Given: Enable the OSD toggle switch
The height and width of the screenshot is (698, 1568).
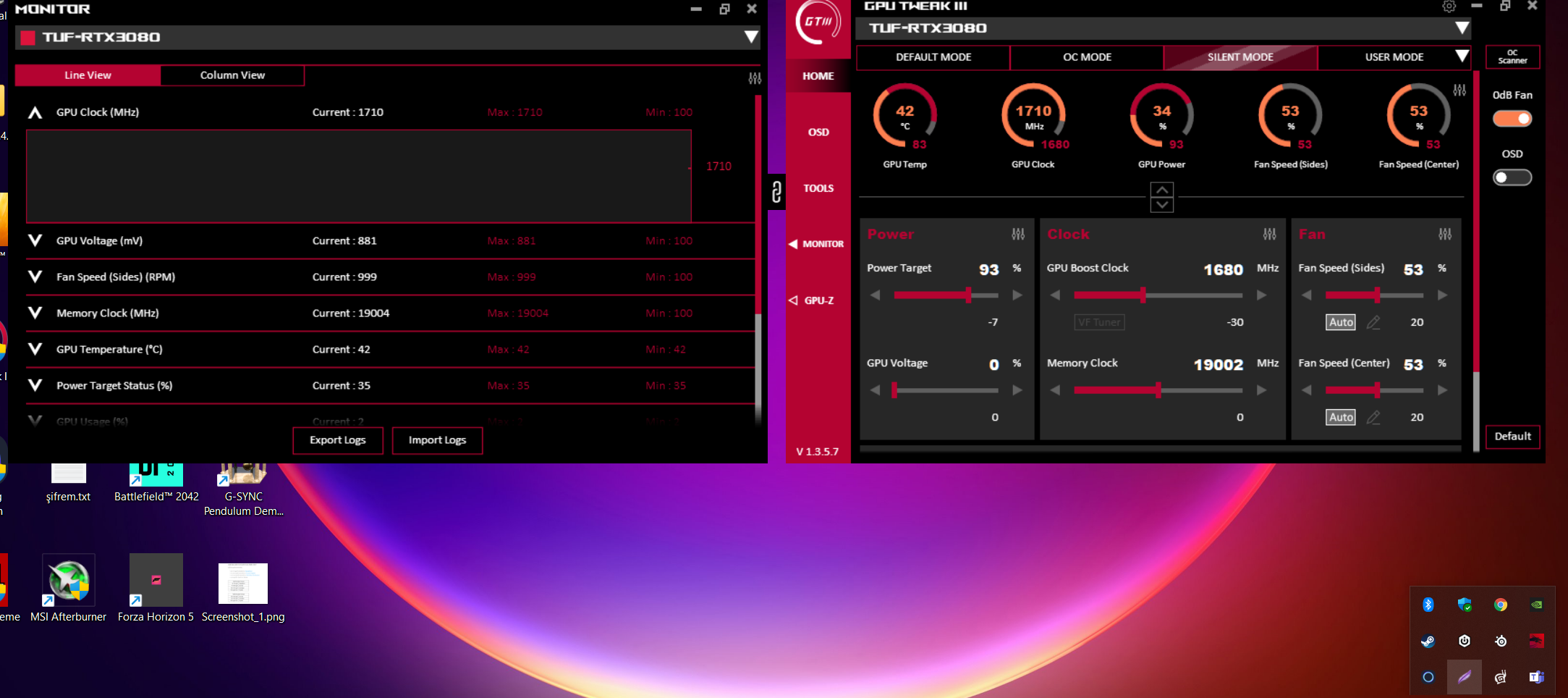Looking at the screenshot, I should (x=1512, y=177).
